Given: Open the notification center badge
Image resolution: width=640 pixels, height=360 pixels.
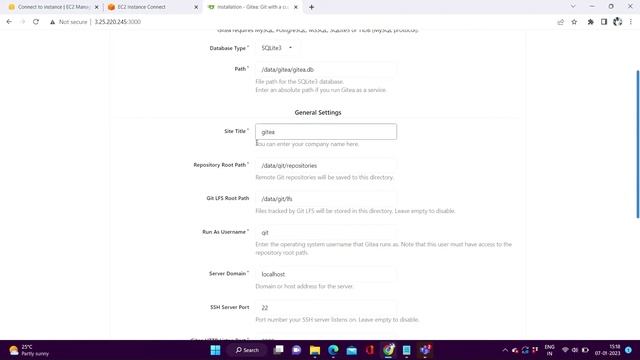Looking at the screenshot, I should tap(628, 350).
